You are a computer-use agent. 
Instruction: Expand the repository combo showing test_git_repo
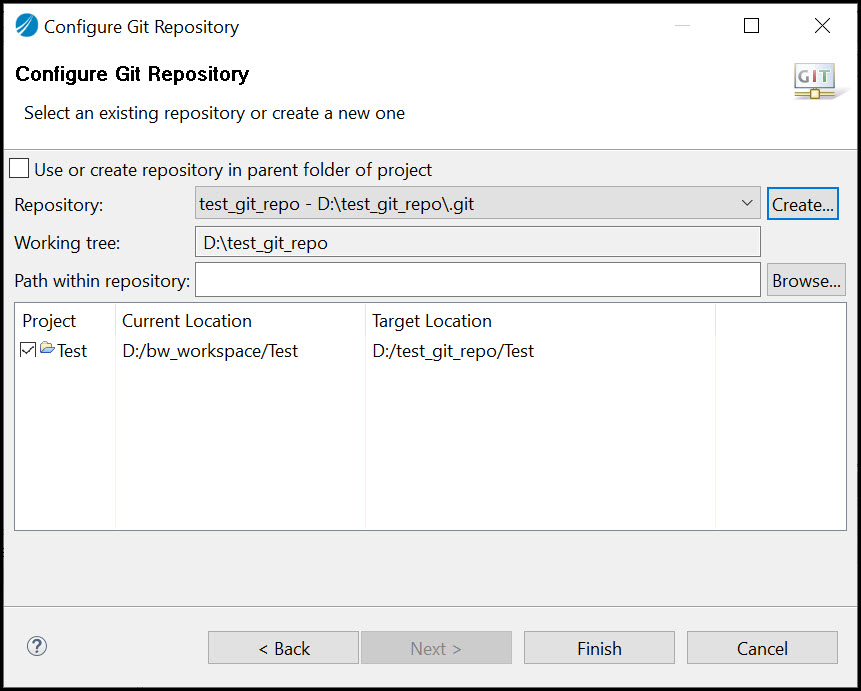(x=747, y=203)
